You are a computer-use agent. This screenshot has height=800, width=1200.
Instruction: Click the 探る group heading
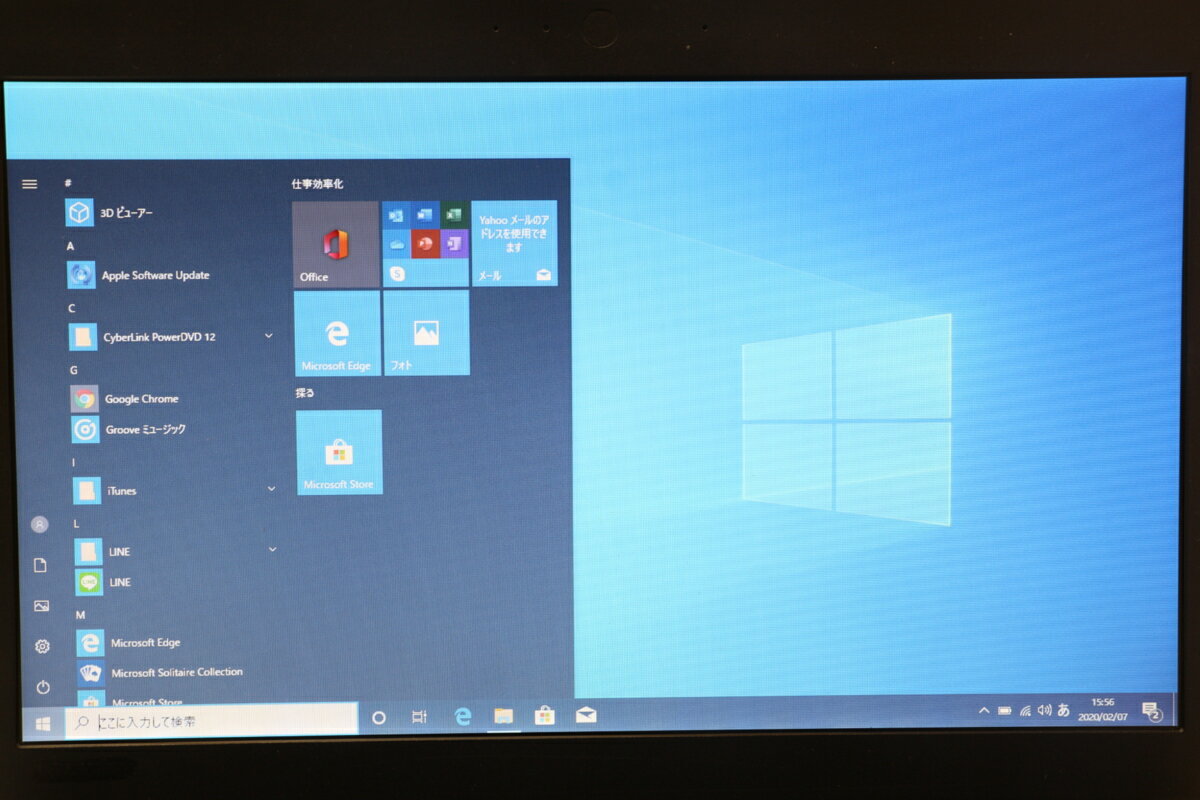coord(305,393)
